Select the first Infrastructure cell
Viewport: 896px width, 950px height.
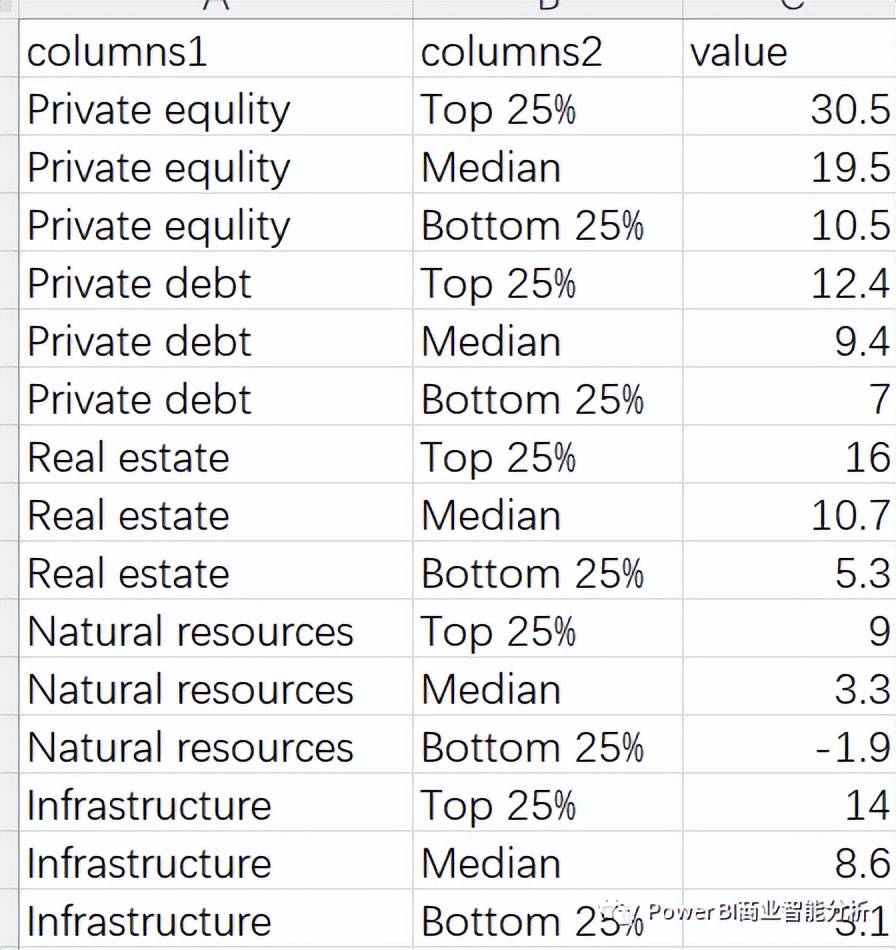[216, 803]
